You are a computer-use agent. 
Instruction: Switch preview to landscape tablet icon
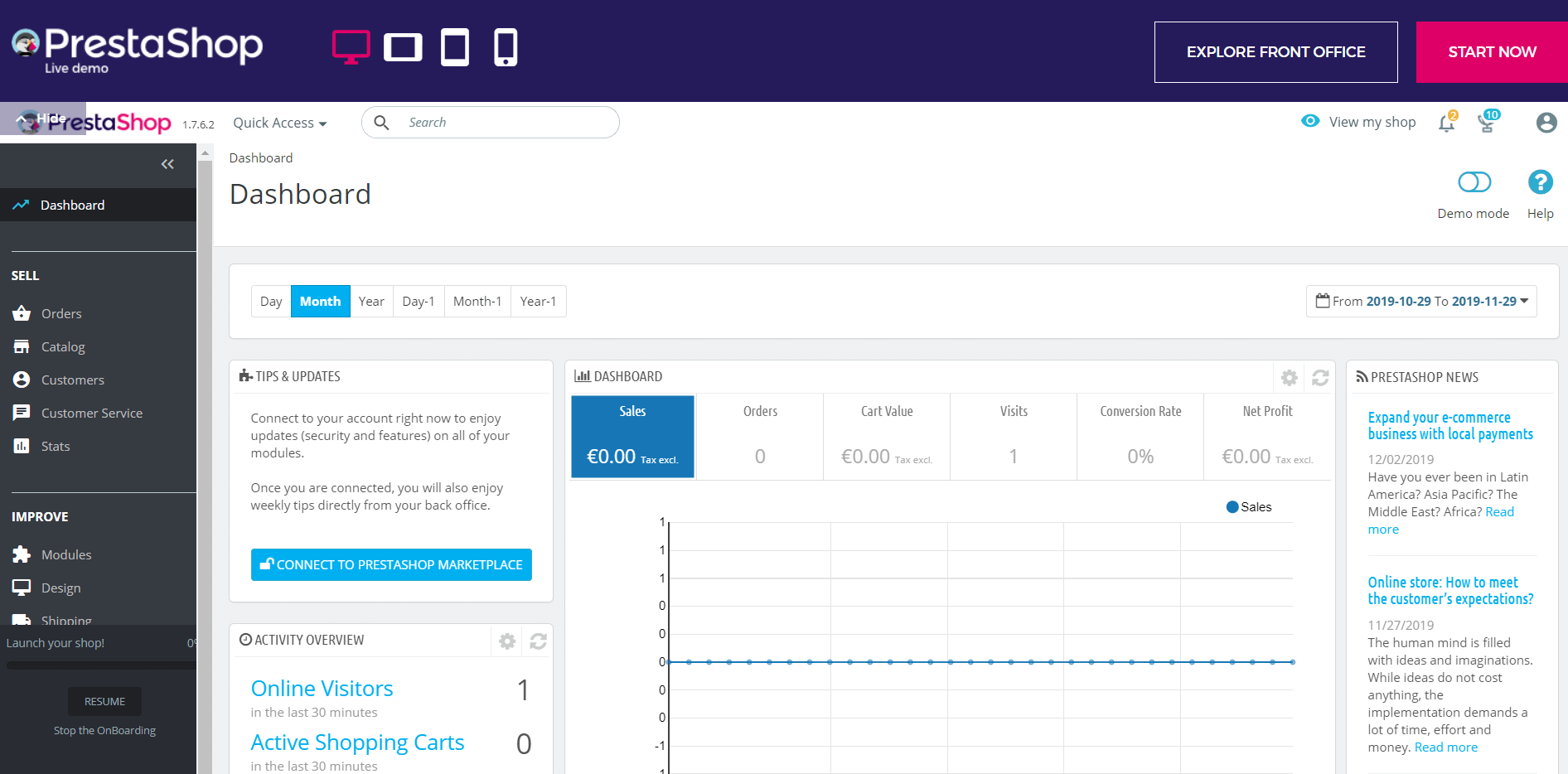[403, 47]
